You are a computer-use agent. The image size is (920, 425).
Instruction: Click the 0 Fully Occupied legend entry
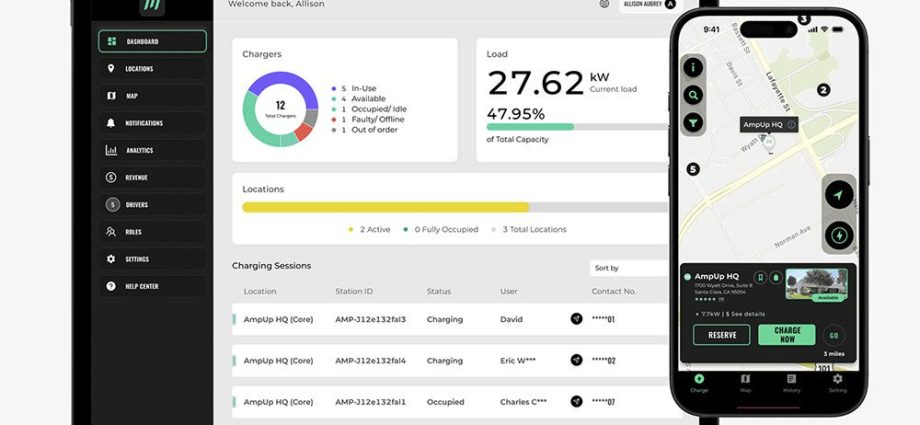pos(441,230)
